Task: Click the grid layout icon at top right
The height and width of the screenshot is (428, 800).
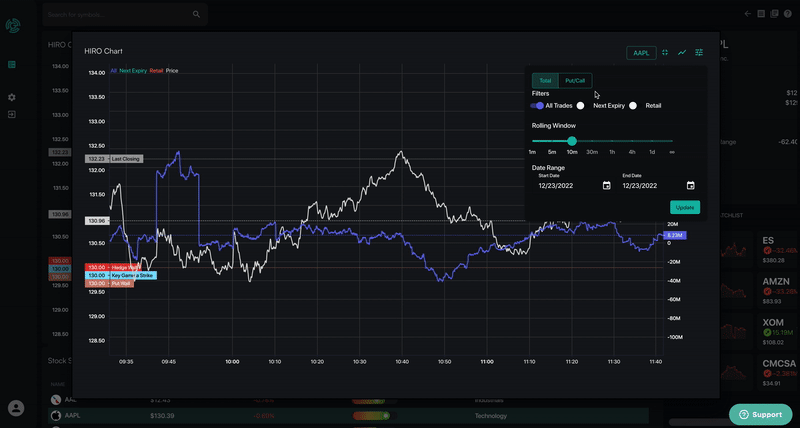Action: click(x=761, y=14)
